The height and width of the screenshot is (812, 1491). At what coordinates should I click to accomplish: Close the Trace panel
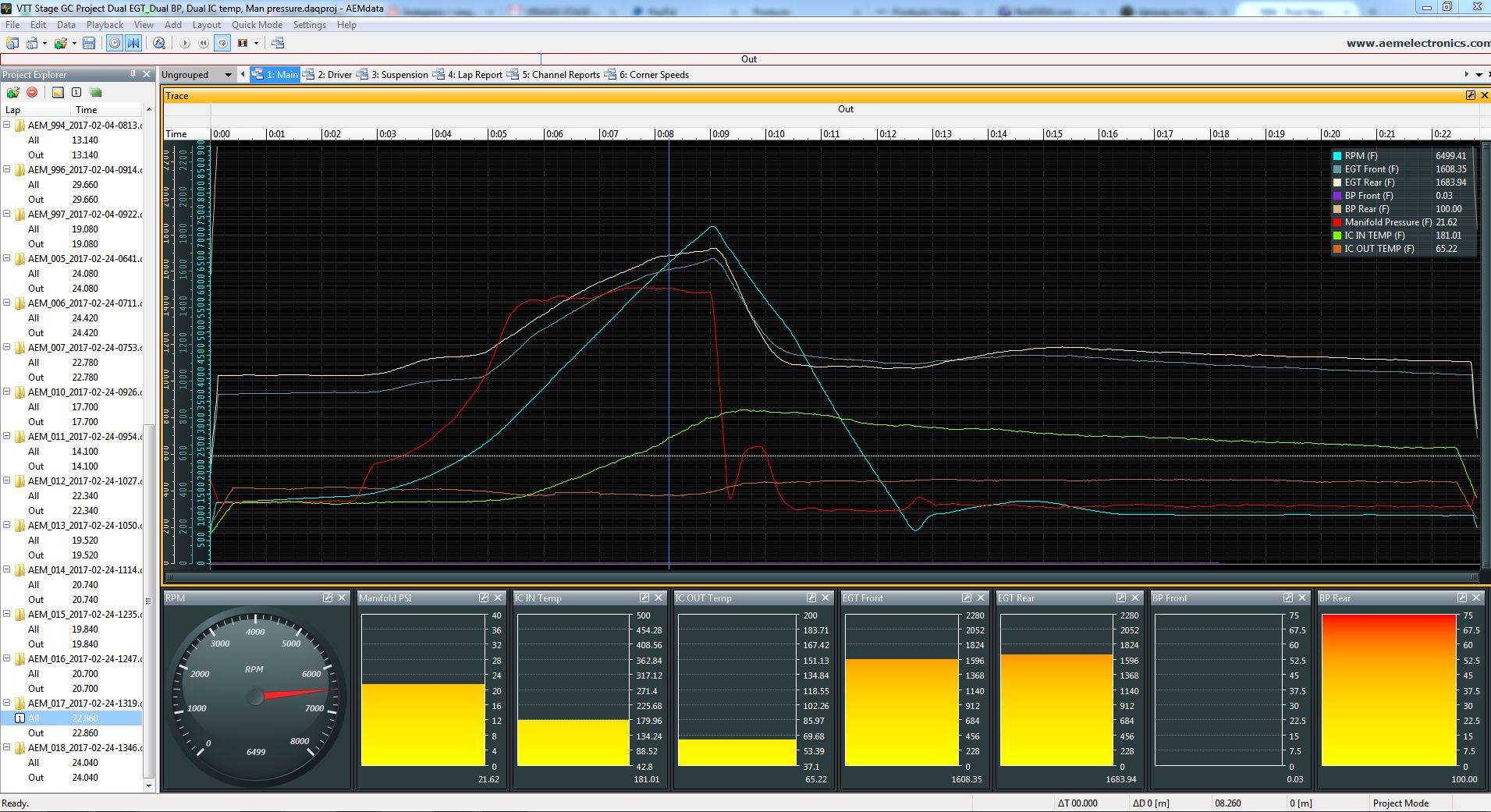pyautogui.click(x=1483, y=95)
